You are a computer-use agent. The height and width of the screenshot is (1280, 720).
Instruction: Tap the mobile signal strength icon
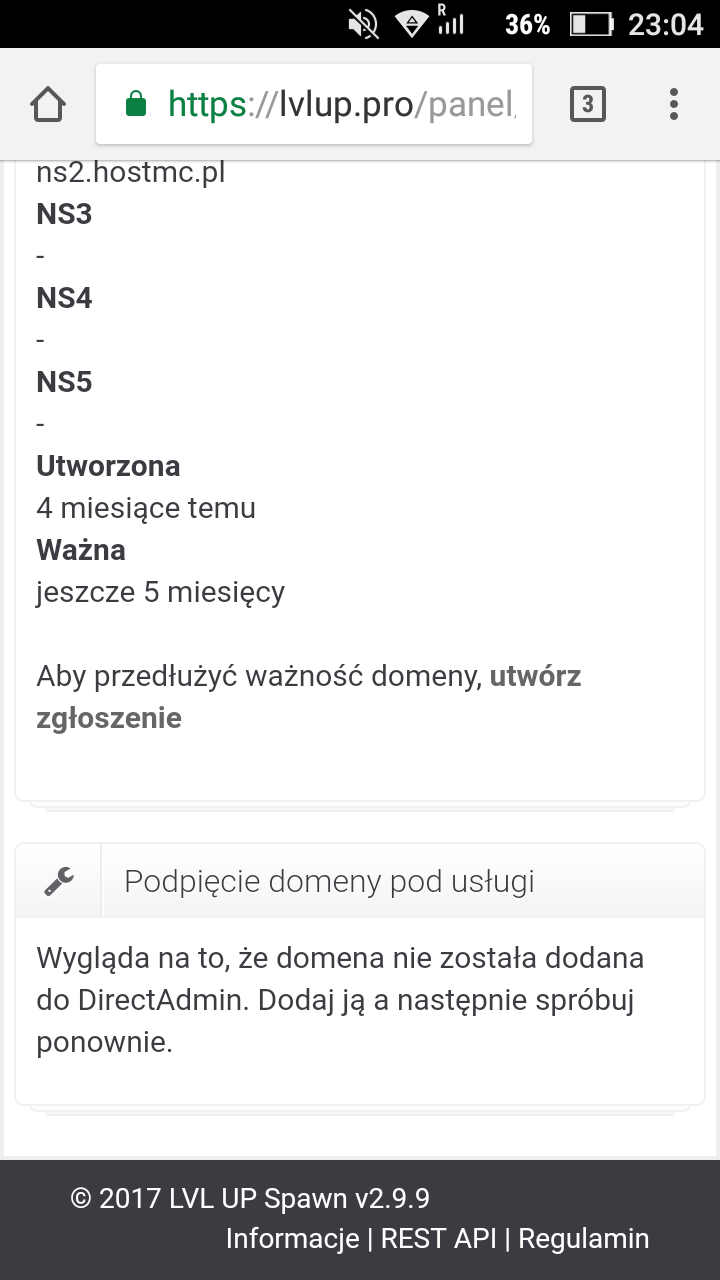[x=451, y=22]
